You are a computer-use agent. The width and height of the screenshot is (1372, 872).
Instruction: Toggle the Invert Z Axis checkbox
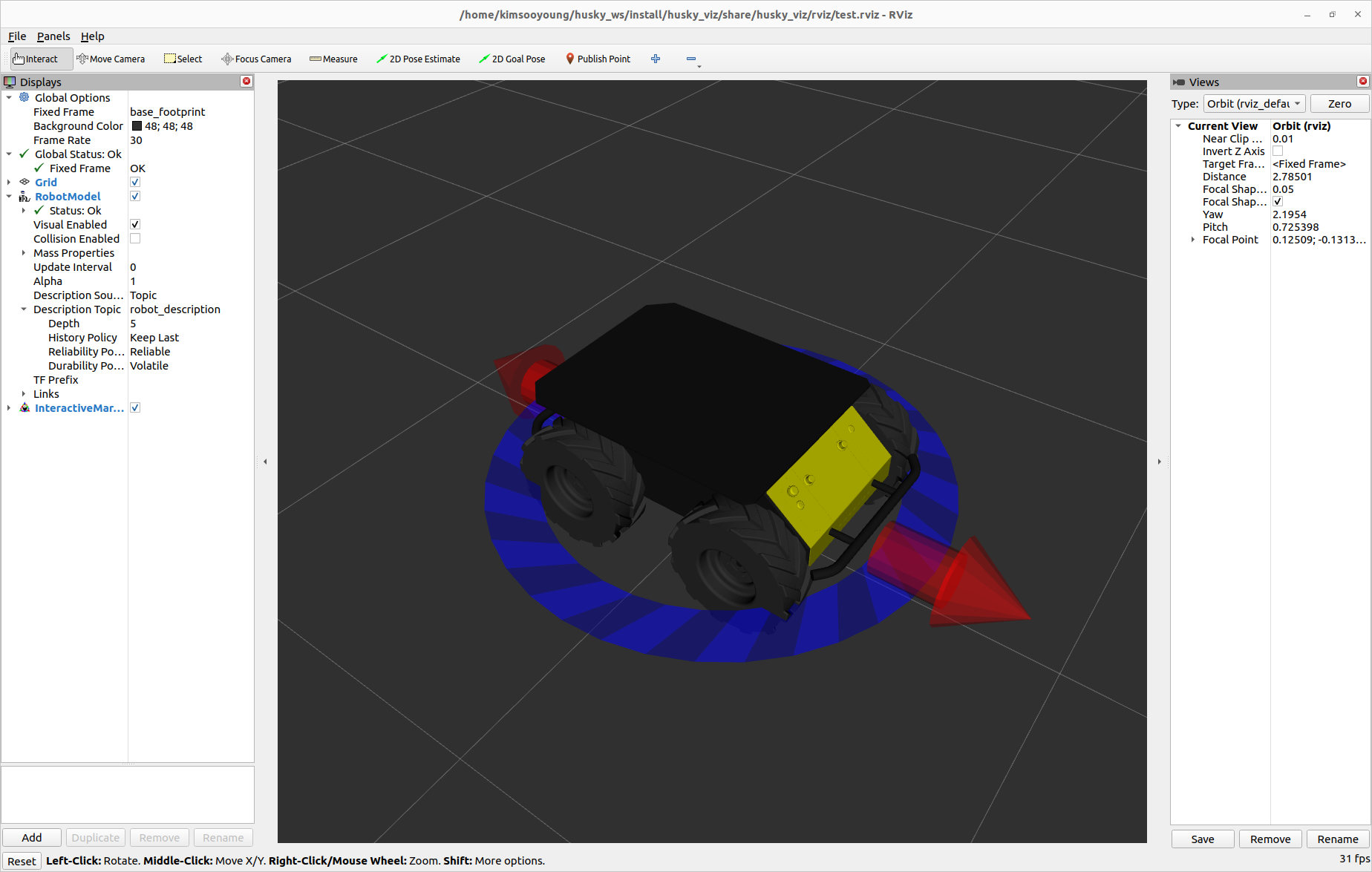pyautogui.click(x=1278, y=151)
